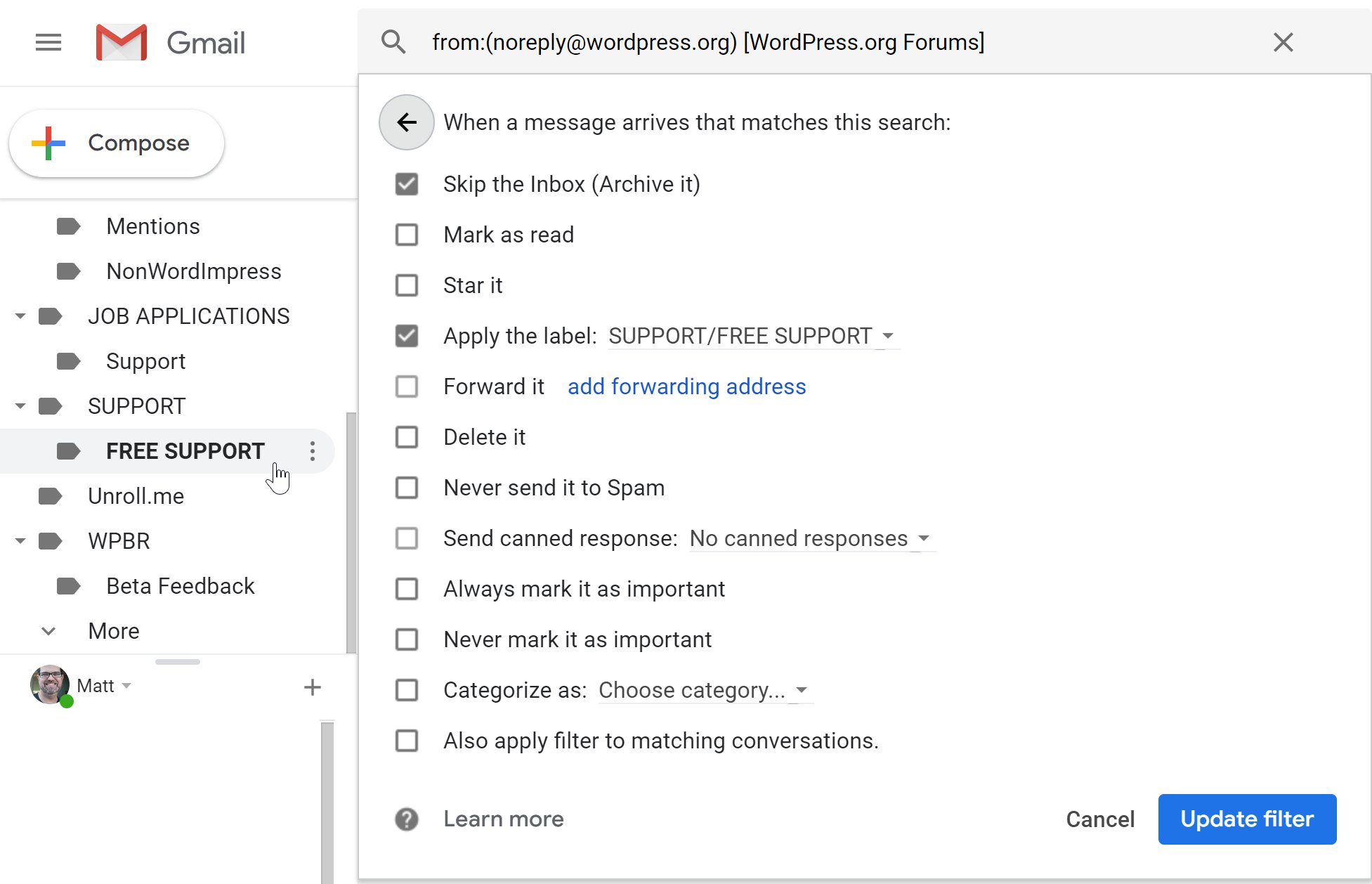Click the label list vertical scrollbar

pos(351,533)
